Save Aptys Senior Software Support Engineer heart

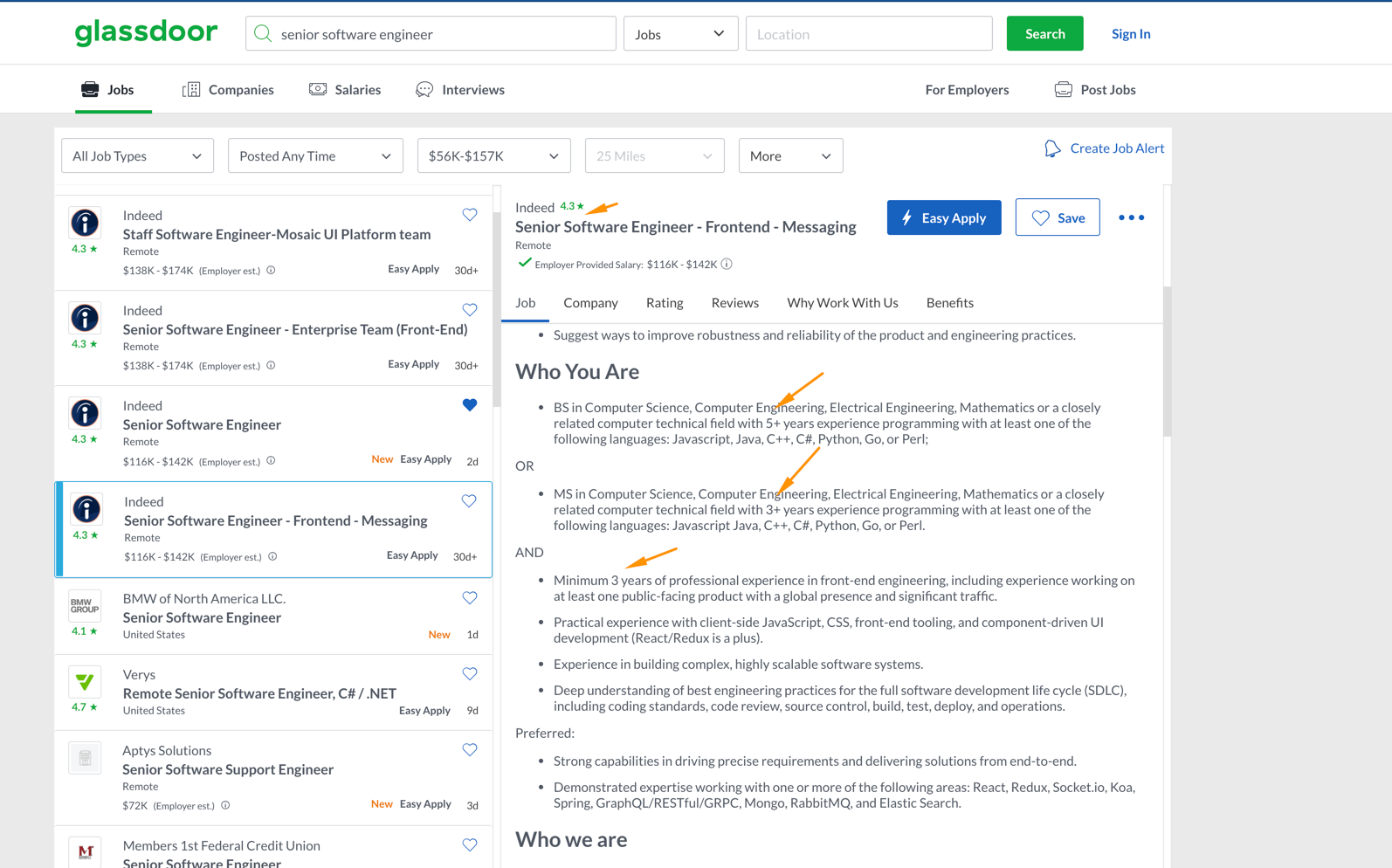tap(470, 750)
